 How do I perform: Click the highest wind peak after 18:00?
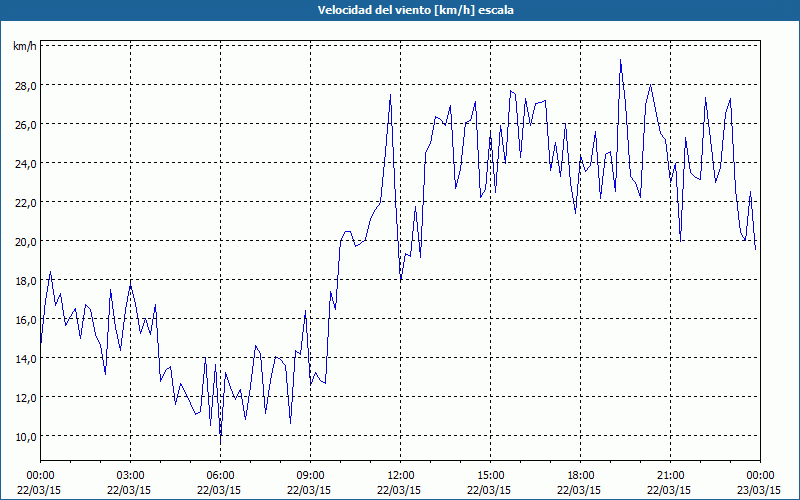pos(620,60)
